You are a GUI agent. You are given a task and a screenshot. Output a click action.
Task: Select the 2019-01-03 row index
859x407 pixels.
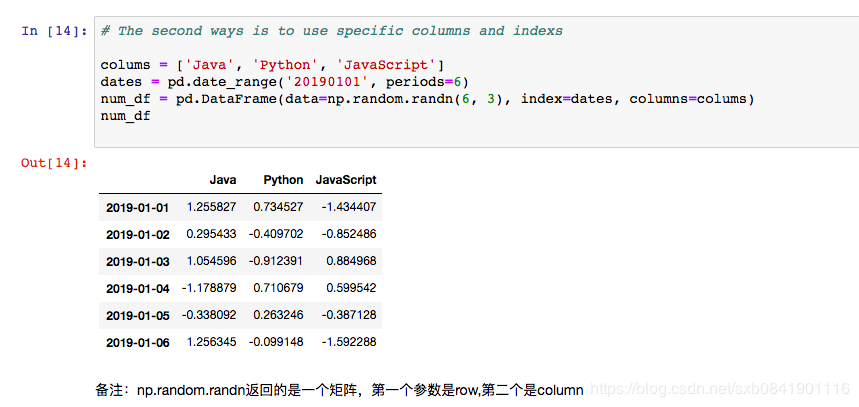pos(137,262)
